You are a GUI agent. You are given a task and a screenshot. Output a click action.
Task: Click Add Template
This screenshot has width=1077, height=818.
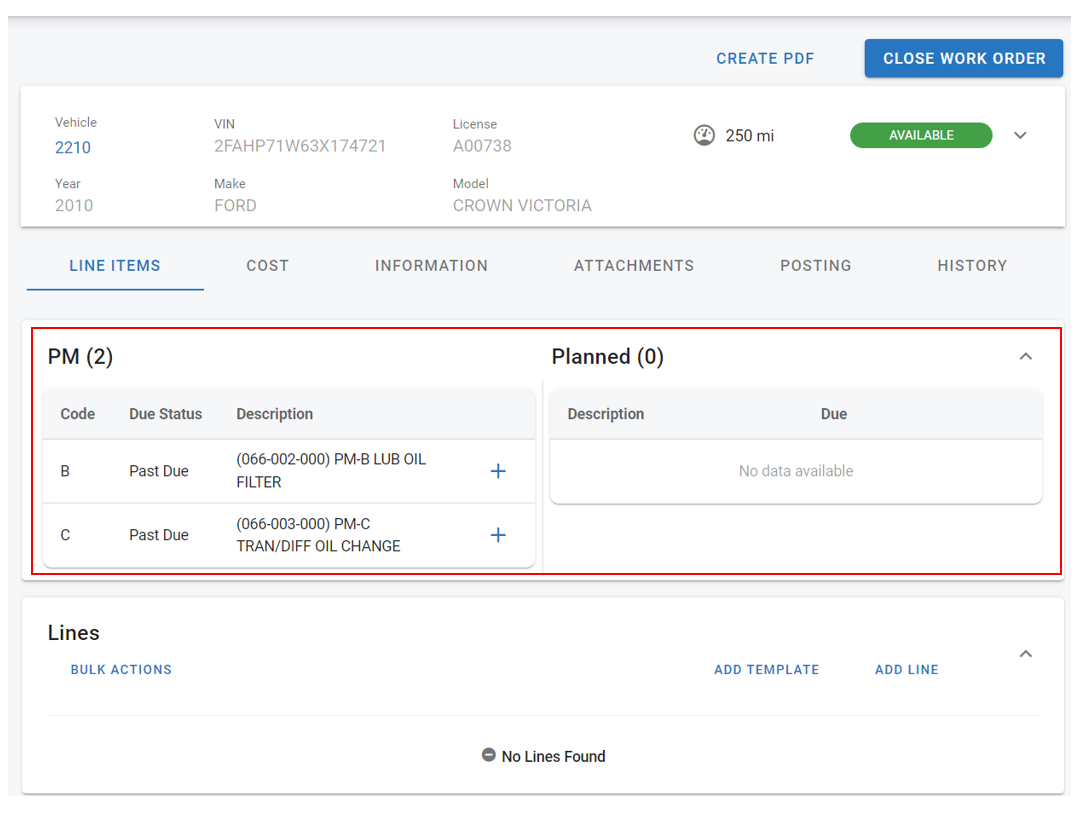pyautogui.click(x=766, y=670)
